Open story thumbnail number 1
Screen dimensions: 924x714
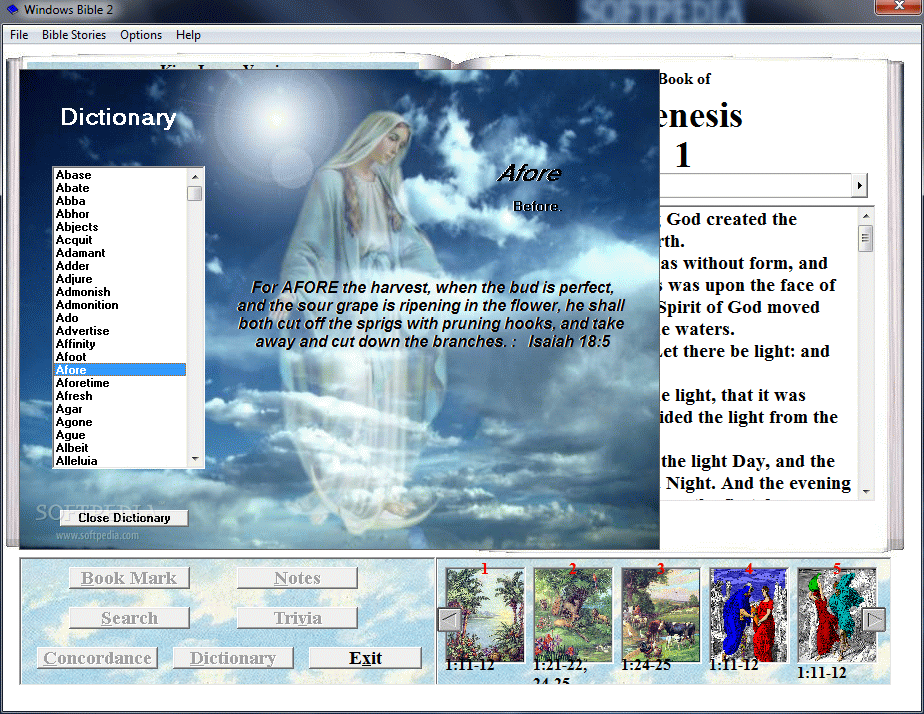(x=485, y=614)
